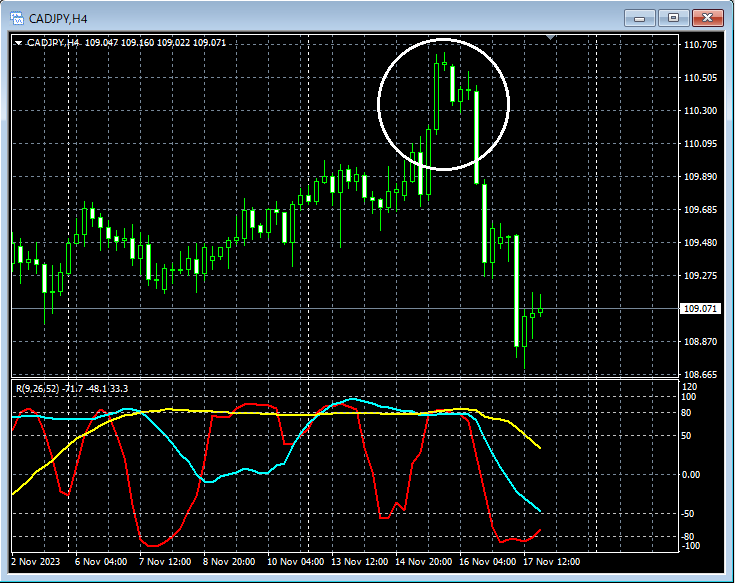Minimize the CADJPY,H4 chart window
Image resolution: width=736 pixels, height=583 pixels.
pos(639,18)
